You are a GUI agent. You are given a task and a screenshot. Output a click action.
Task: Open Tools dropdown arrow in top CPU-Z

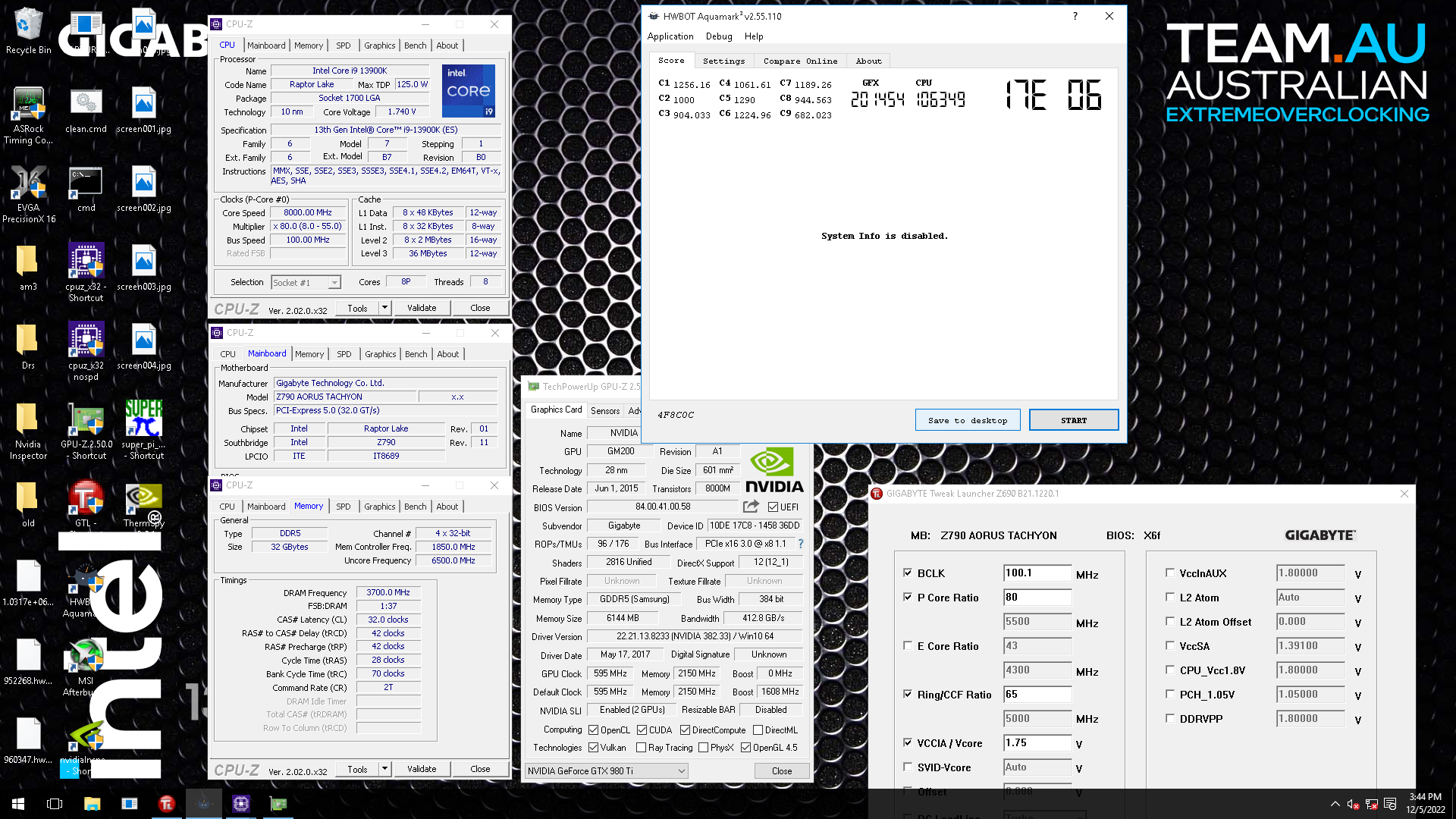point(385,308)
